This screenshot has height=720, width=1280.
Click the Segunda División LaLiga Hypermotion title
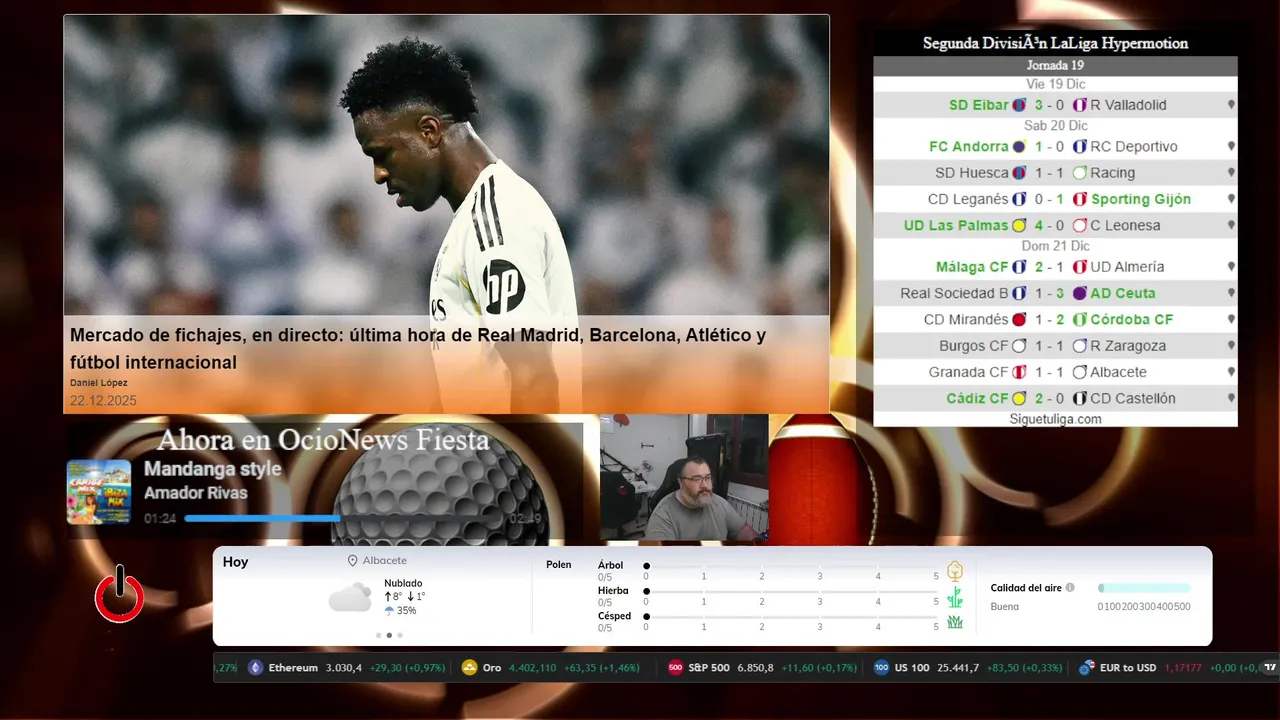tap(1055, 44)
